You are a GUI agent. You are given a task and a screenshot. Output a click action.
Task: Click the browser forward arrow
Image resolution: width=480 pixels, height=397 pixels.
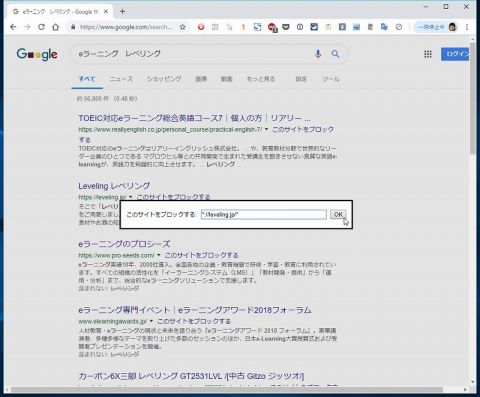tap(27, 27)
